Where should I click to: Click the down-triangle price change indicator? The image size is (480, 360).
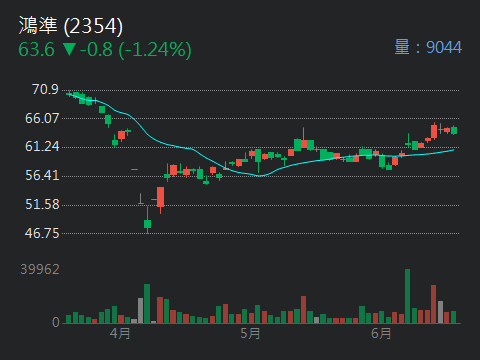tap(69, 49)
